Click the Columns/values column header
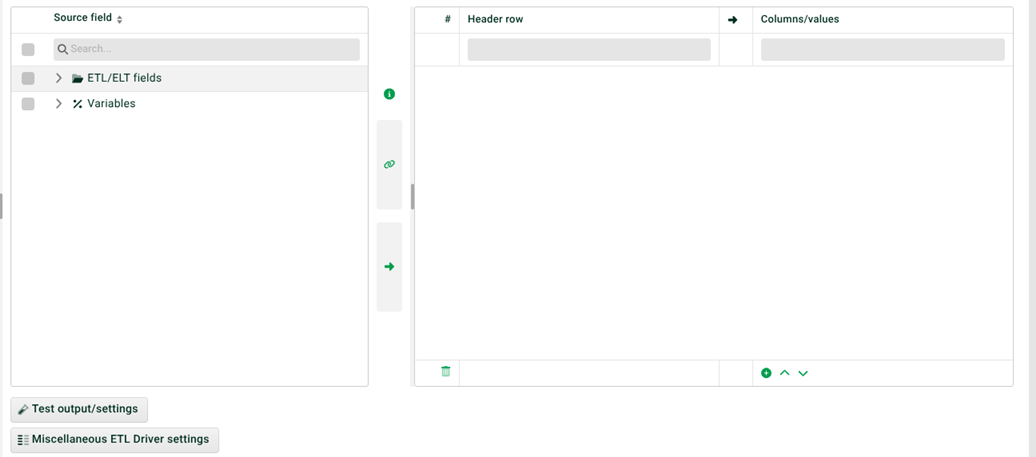This screenshot has width=1036, height=457. (x=800, y=19)
